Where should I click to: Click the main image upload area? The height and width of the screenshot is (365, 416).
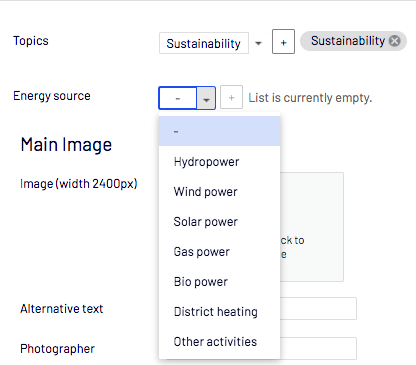click(x=312, y=227)
